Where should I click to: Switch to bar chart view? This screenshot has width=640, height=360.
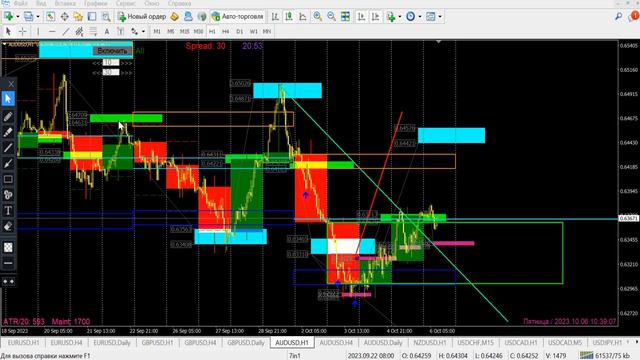[x=275, y=17]
